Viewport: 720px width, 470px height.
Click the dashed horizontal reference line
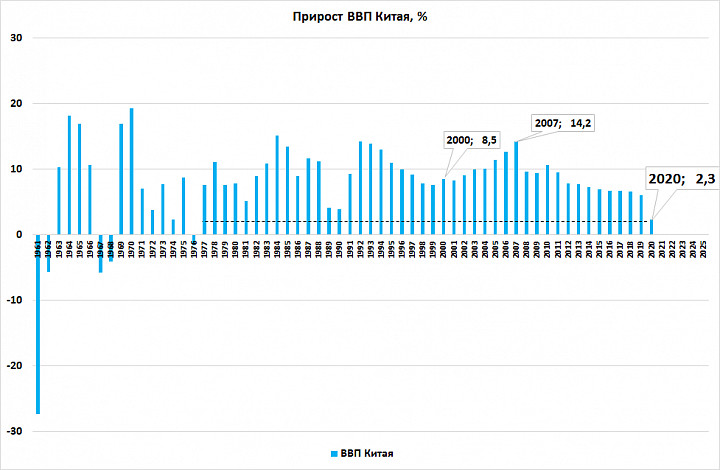click(x=427, y=222)
